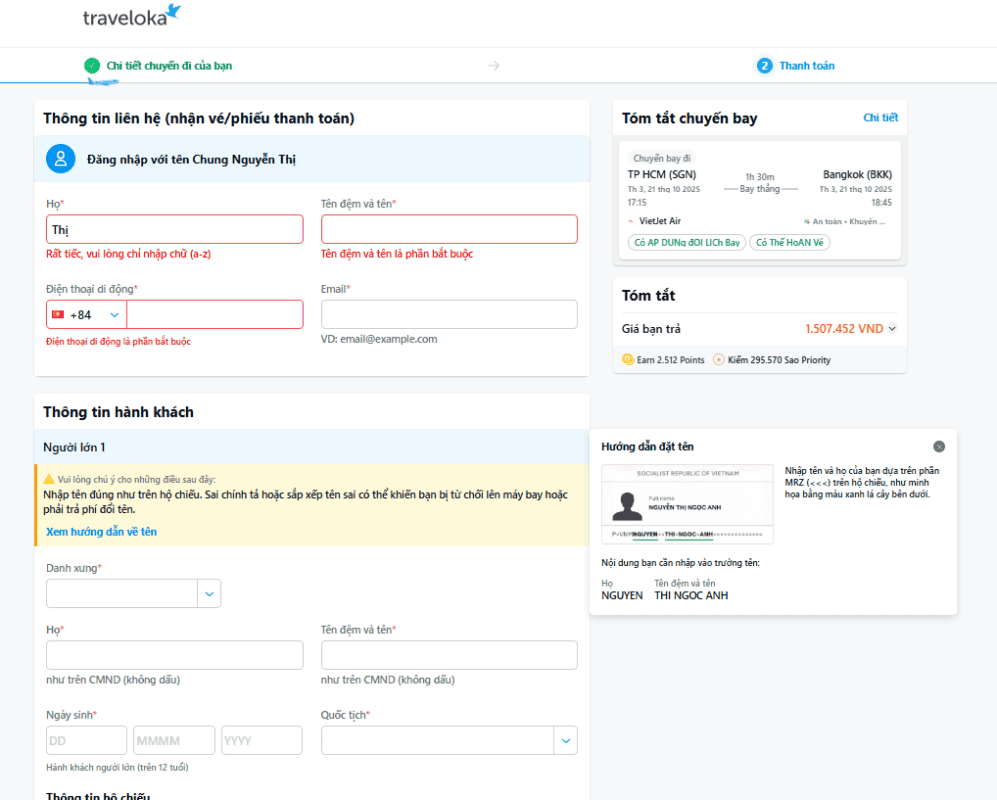Click the Sao Priority star icon
Screen dimensions: 997x800
(x=719, y=360)
